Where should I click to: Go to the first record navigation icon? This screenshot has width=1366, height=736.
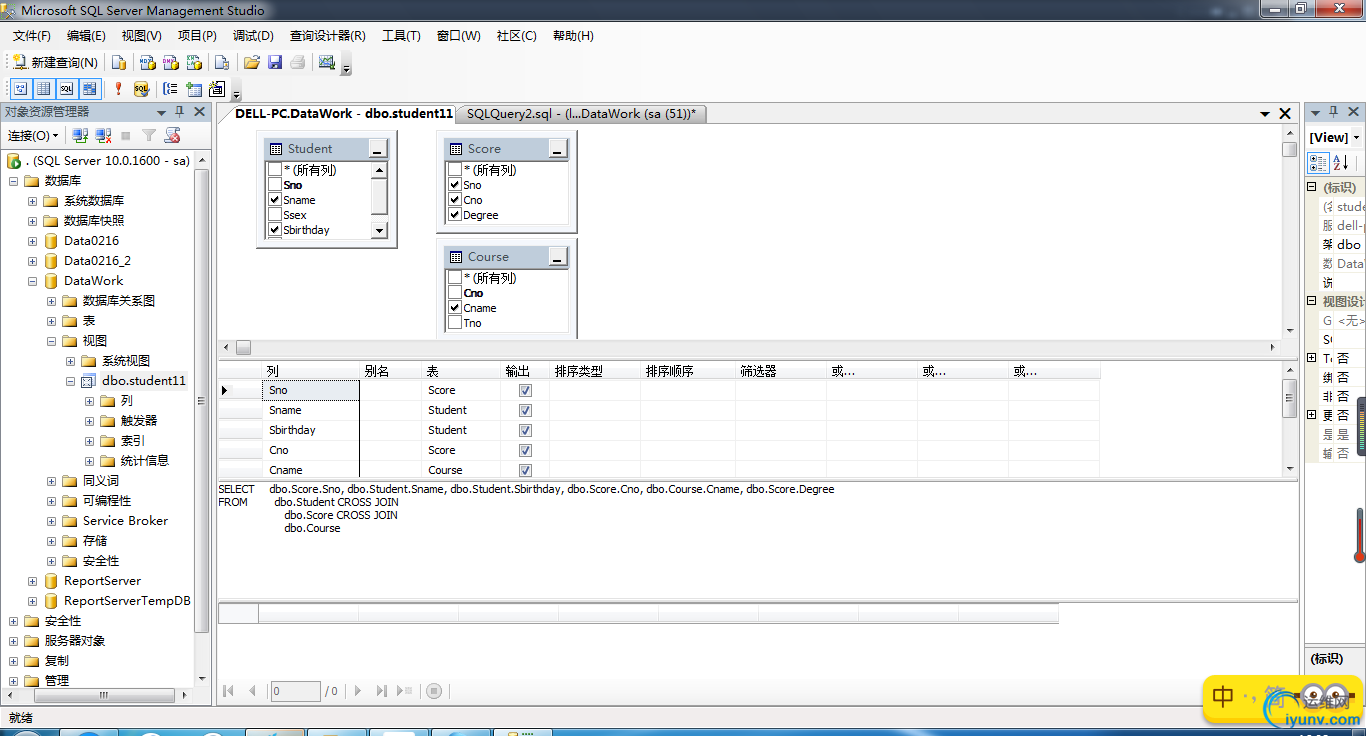point(228,691)
